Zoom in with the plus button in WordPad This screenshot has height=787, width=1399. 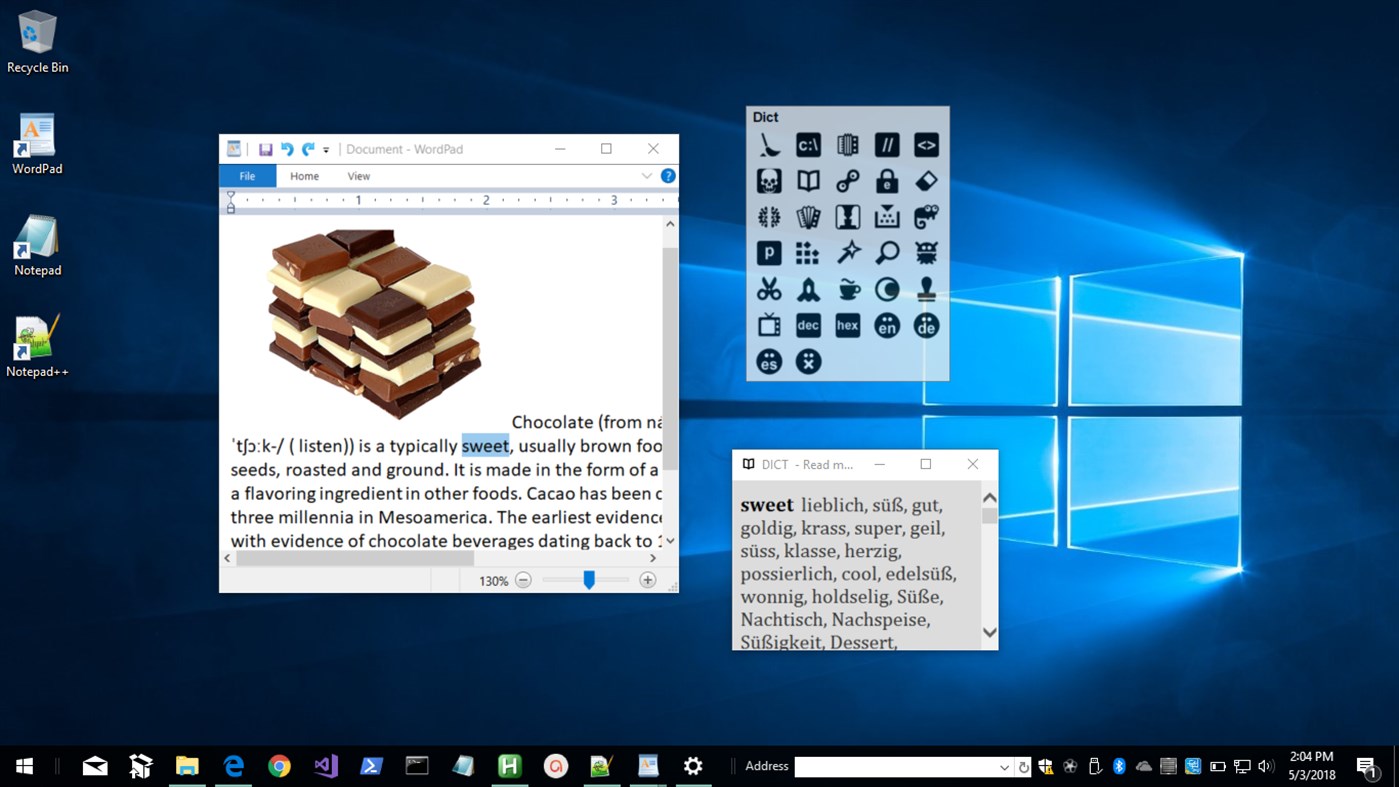648,580
